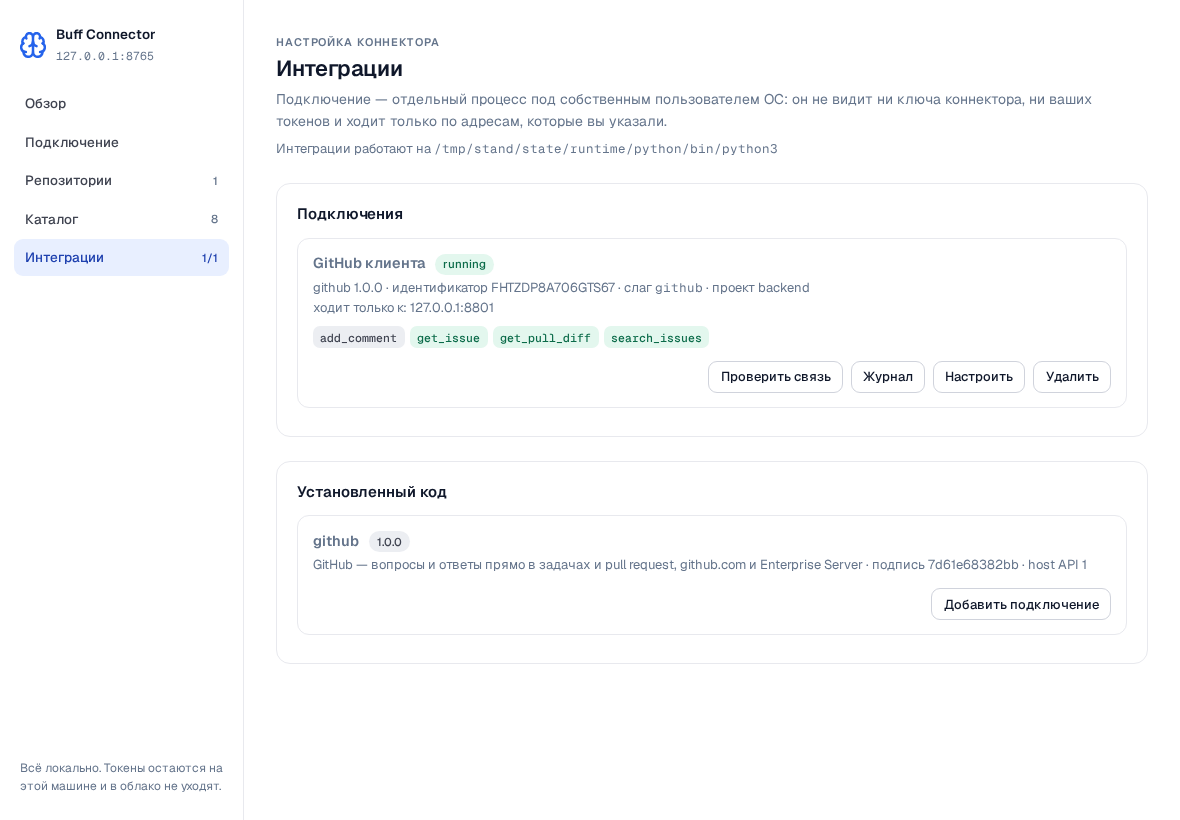1180x820 pixels.
Task: Click the running status badge
Action: pyautogui.click(x=464, y=264)
